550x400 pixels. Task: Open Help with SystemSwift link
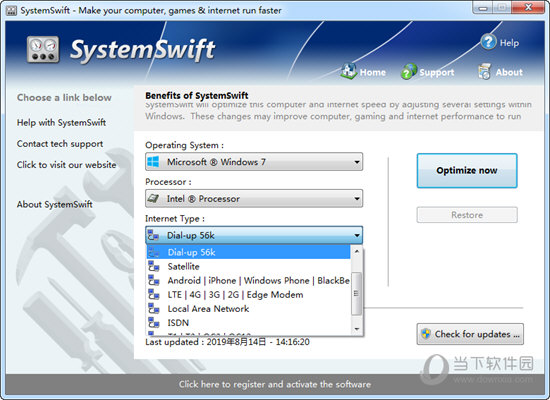[61, 122]
